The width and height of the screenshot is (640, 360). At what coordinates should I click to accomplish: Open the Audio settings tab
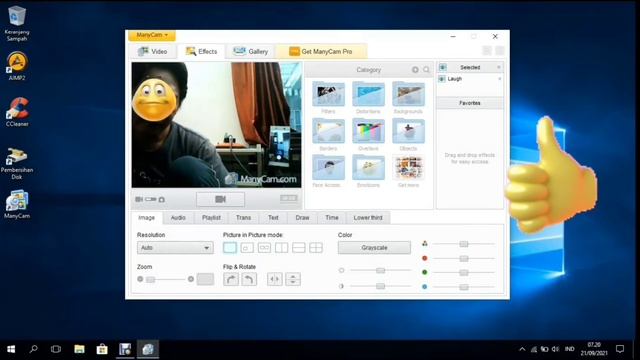point(178,218)
